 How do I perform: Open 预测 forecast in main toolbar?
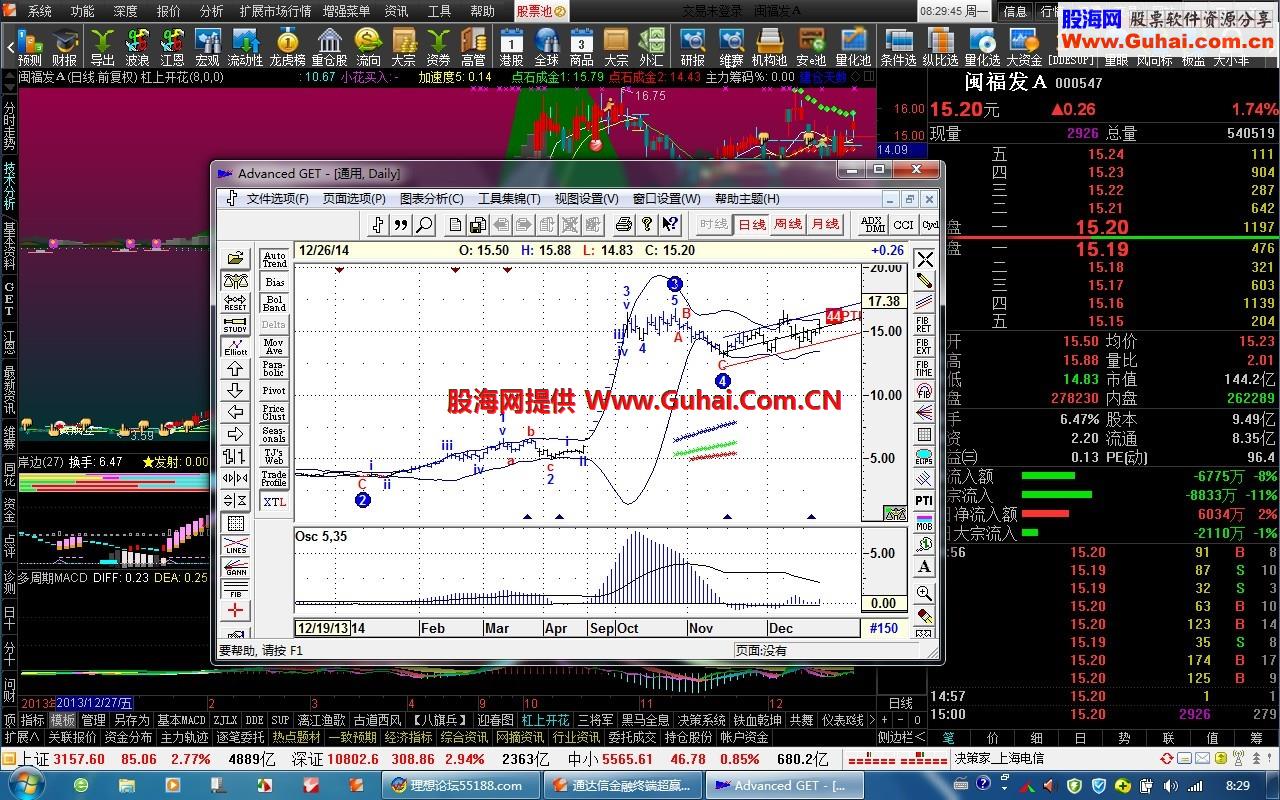30,48
